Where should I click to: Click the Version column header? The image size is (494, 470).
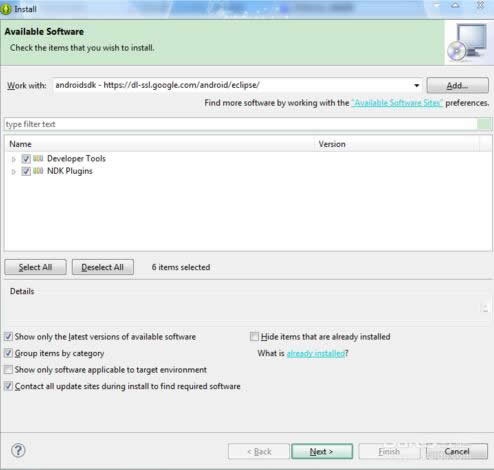pyautogui.click(x=397, y=144)
